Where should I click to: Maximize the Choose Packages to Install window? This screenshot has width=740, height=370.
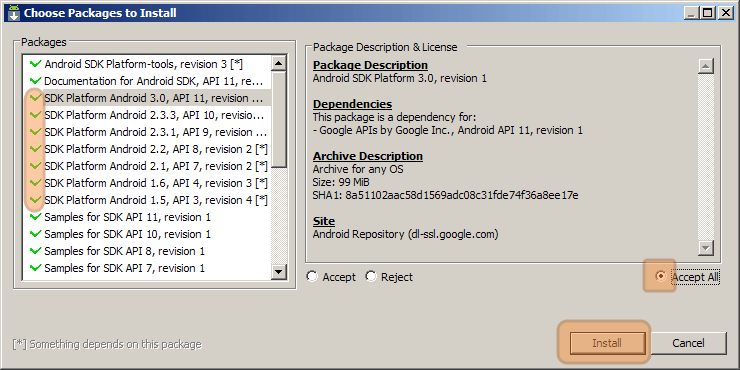tap(707, 13)
